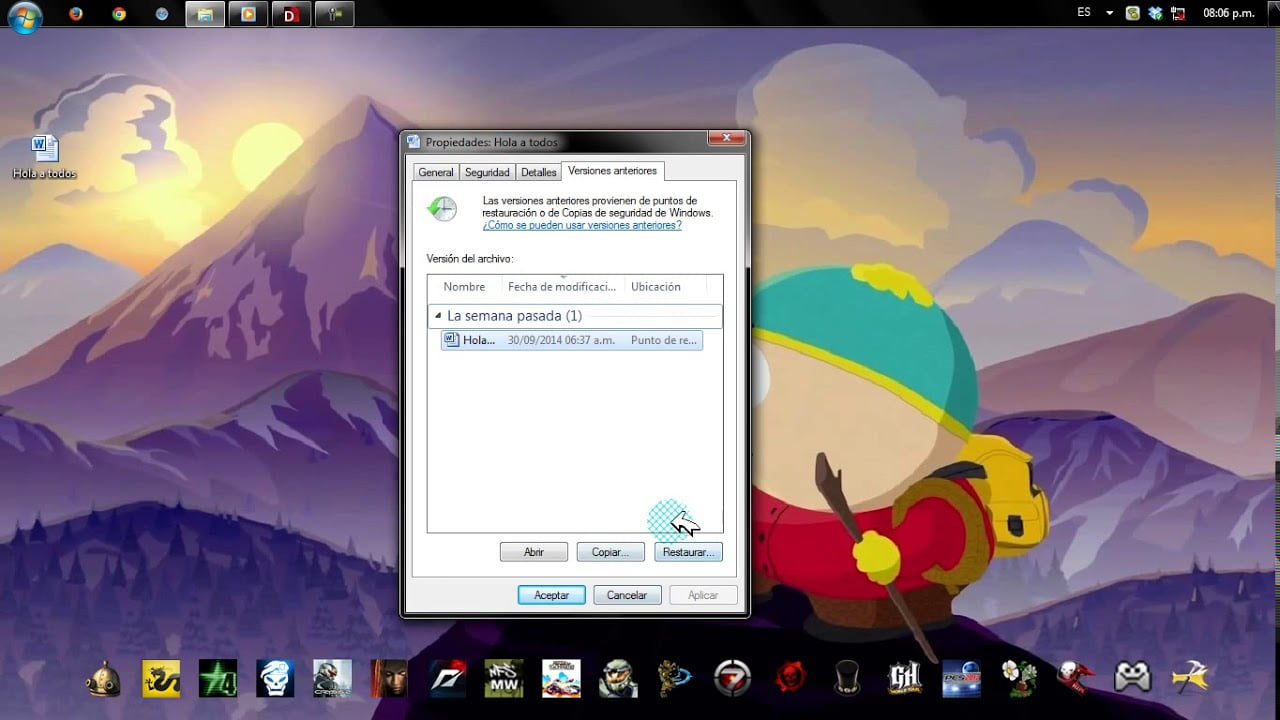
Task: Open ES language bar selector
Action: 1084,13
